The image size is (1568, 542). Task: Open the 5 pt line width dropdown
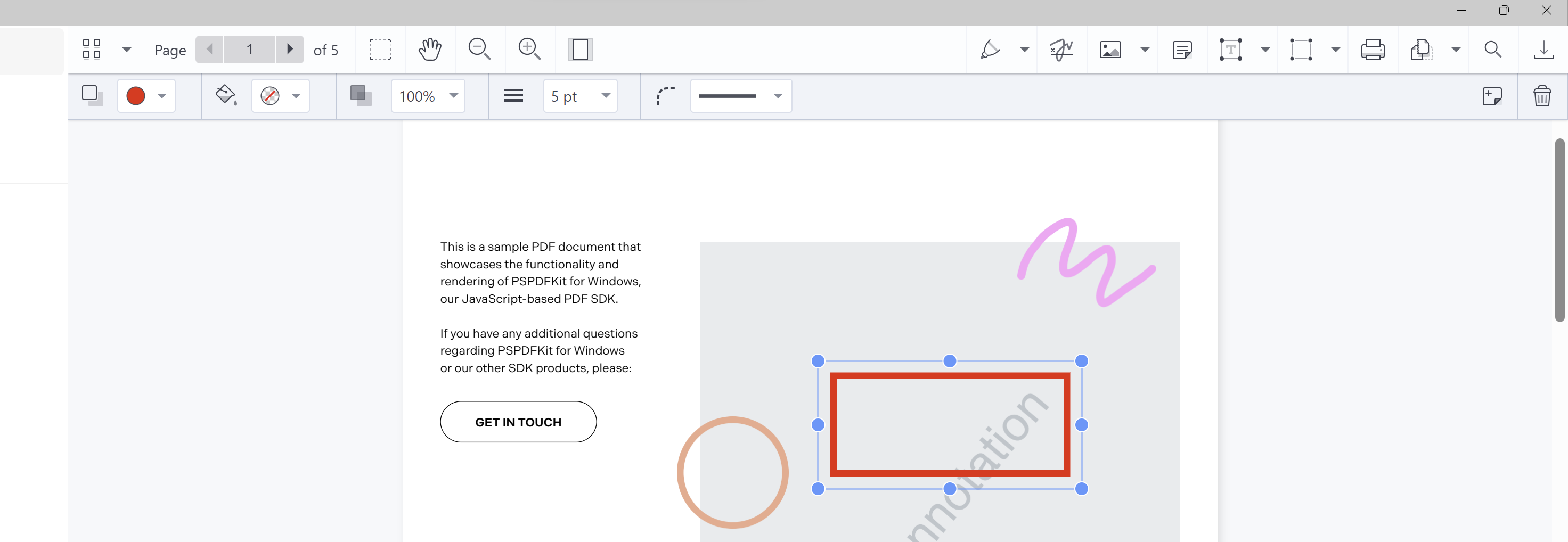[x=605, y=95]
